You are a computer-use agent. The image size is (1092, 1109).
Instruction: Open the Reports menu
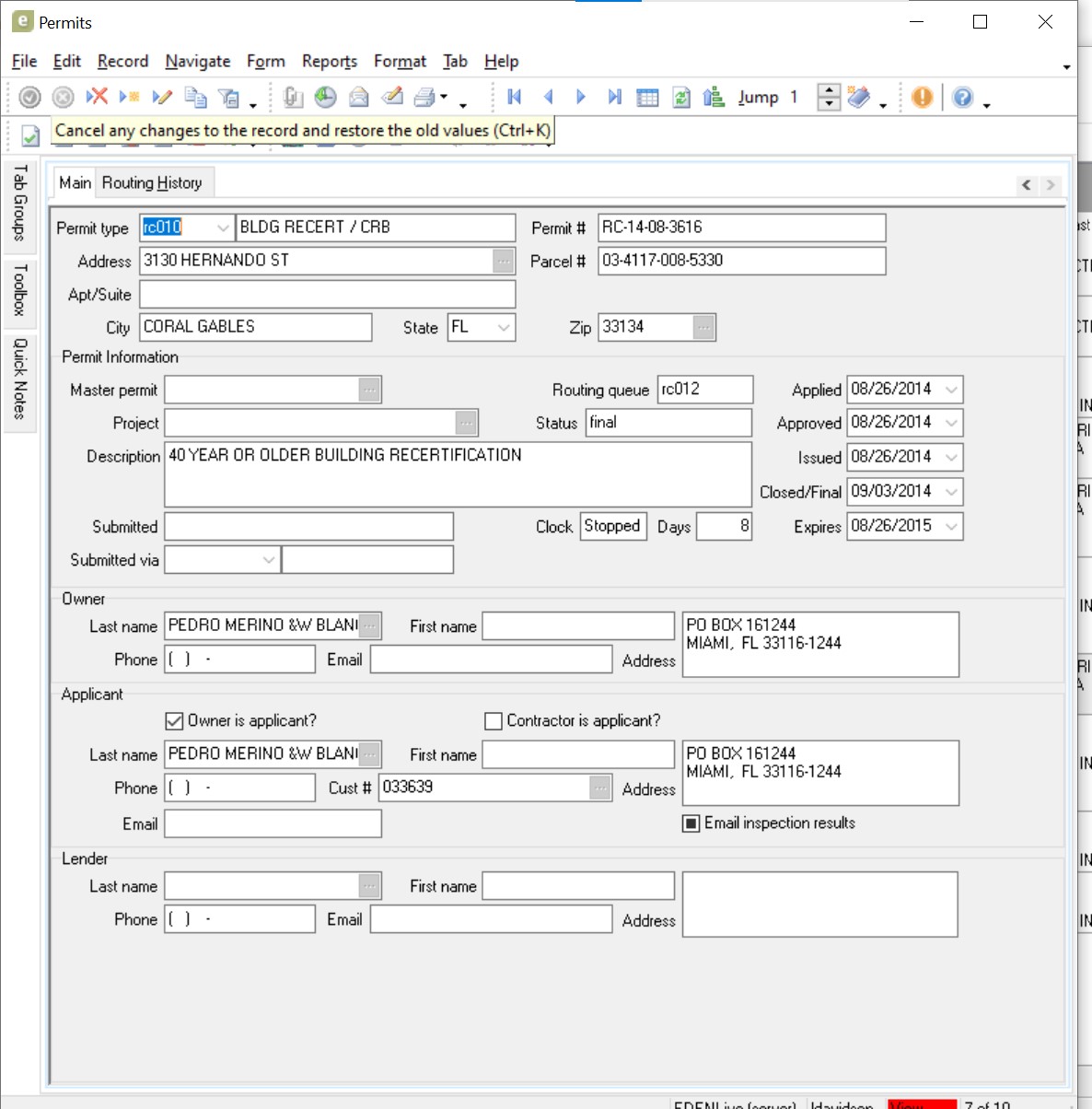tap(329, 62)
